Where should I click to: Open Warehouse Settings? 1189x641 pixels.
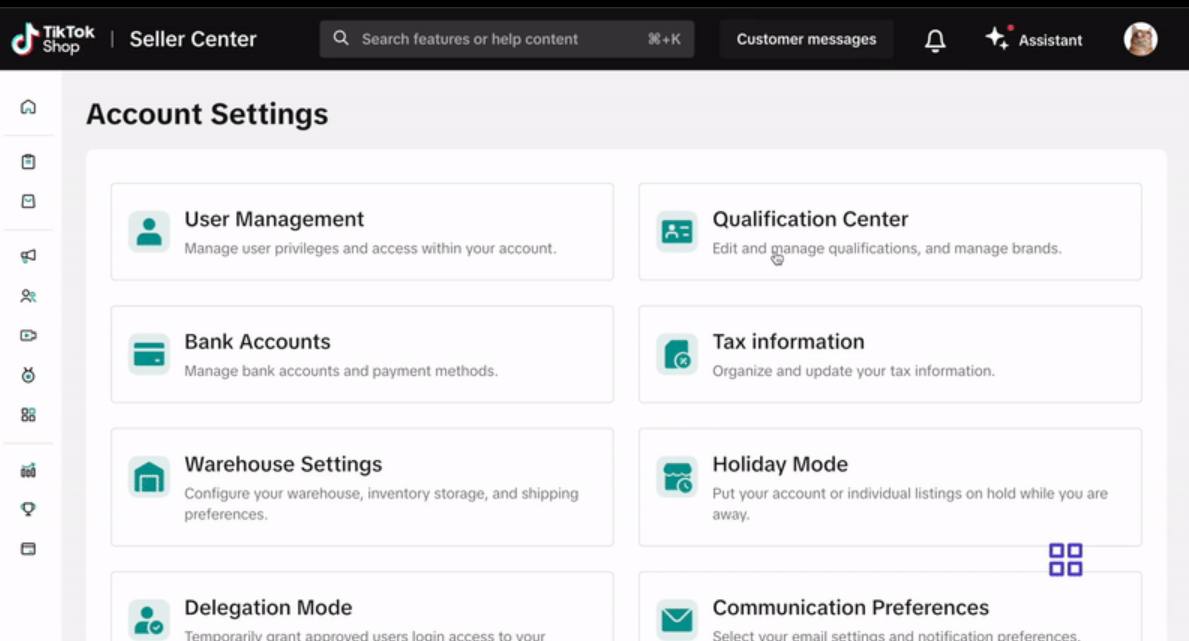coord(362,487)
